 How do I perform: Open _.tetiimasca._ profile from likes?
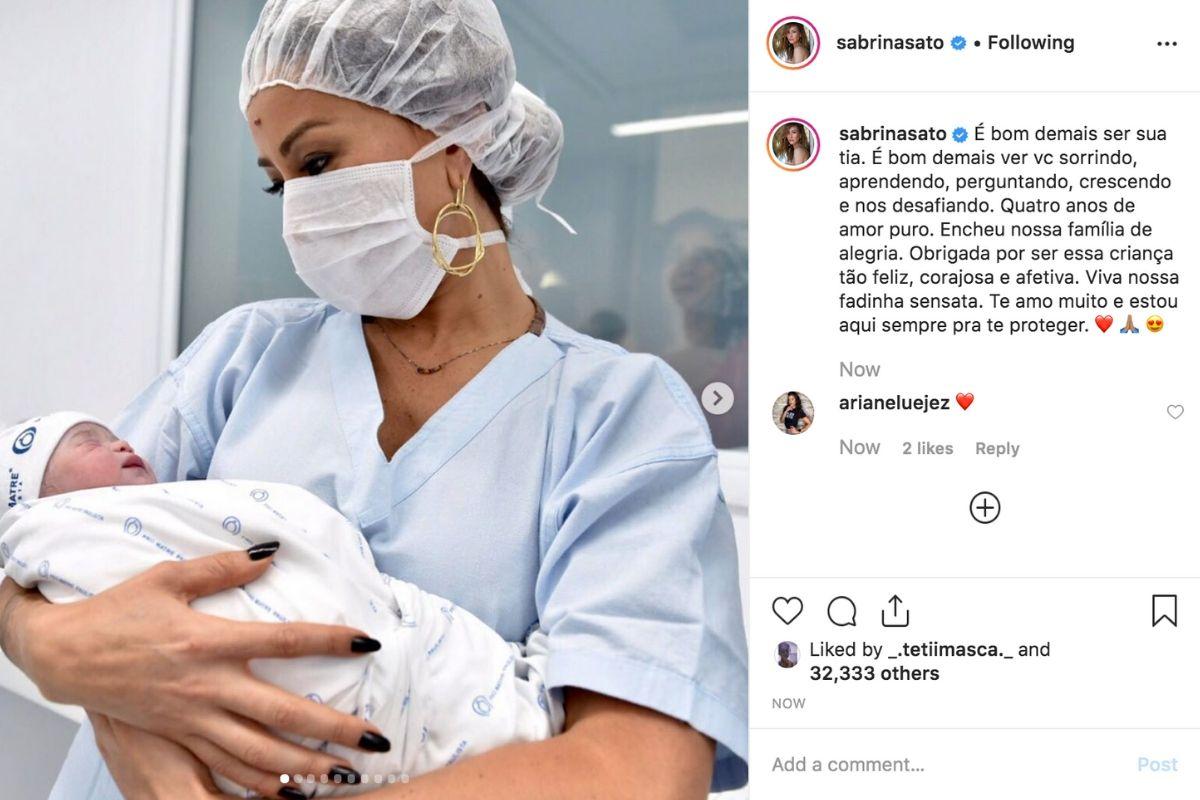[x=951, y=650]
